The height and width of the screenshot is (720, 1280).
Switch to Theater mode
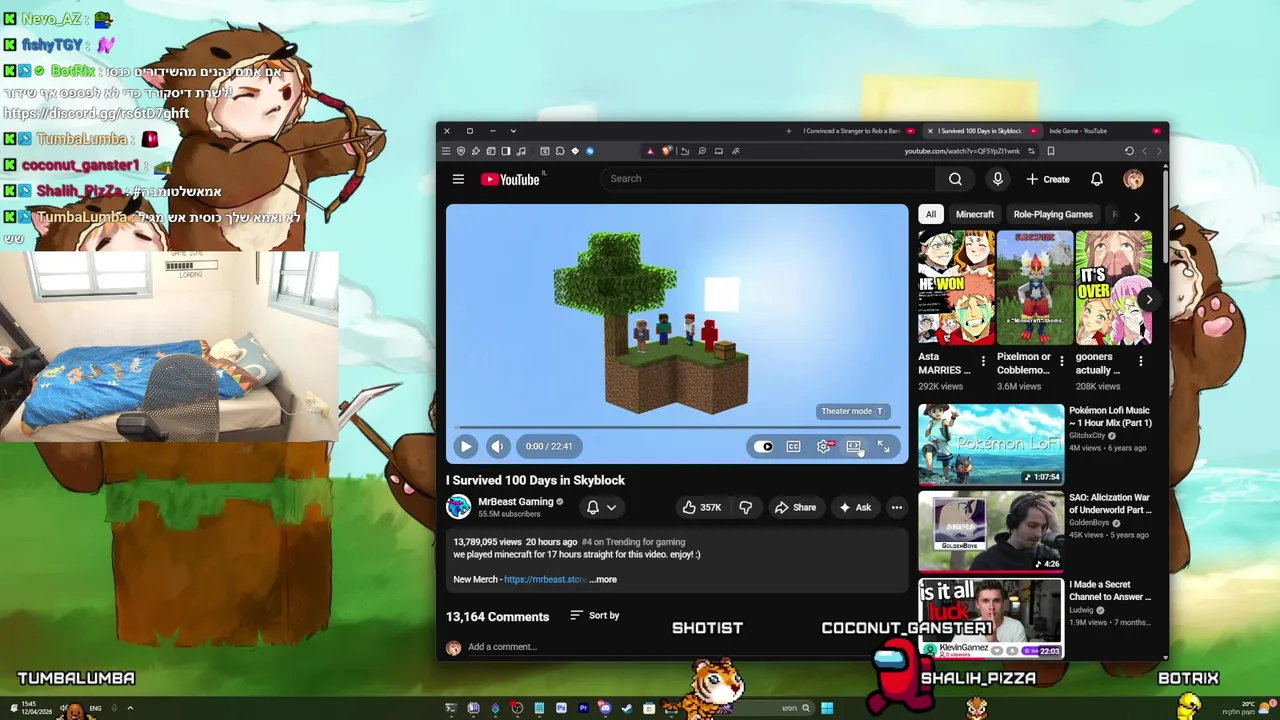coord(853,447)
